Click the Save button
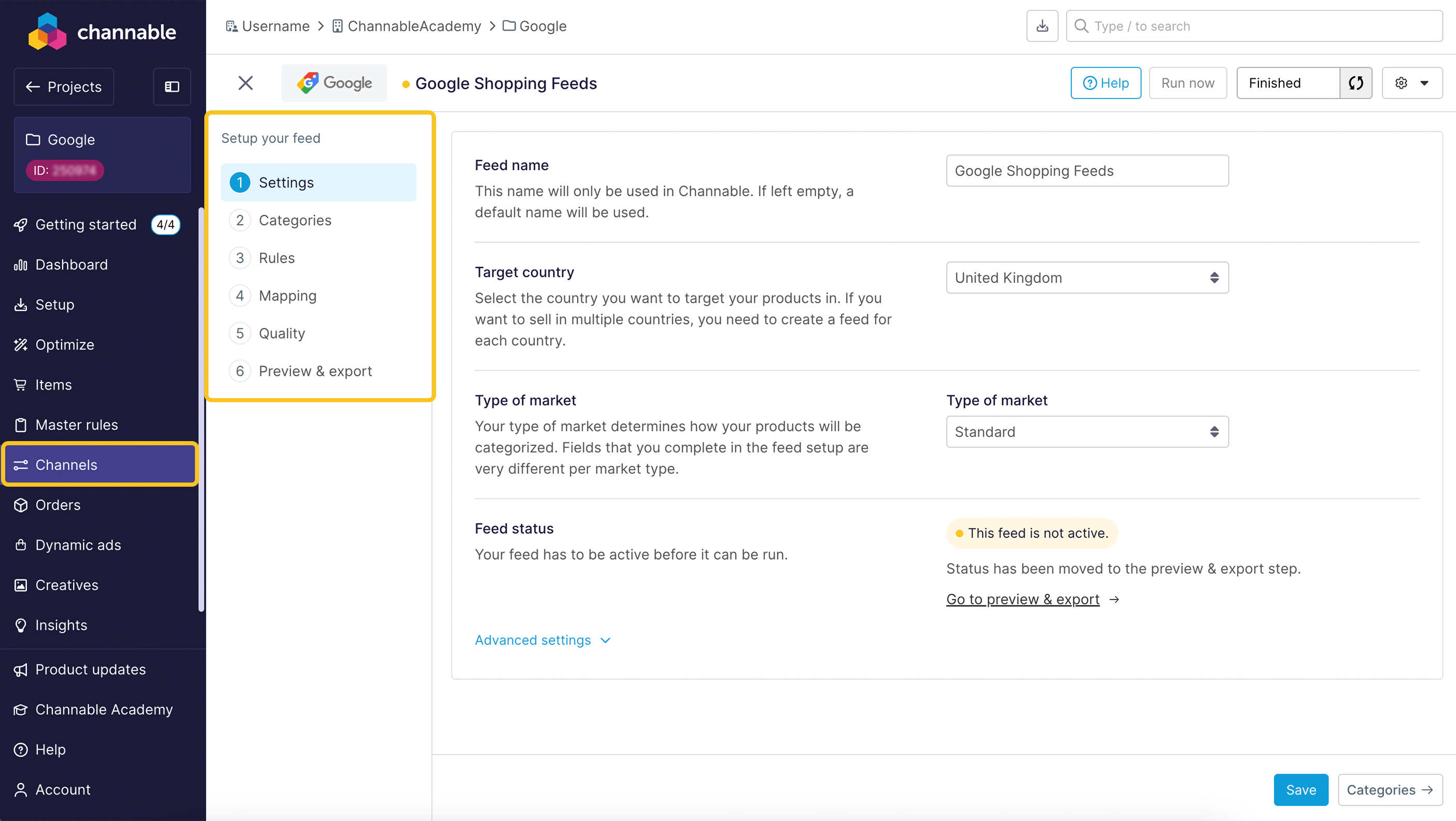 click(x=1300, y=790)
